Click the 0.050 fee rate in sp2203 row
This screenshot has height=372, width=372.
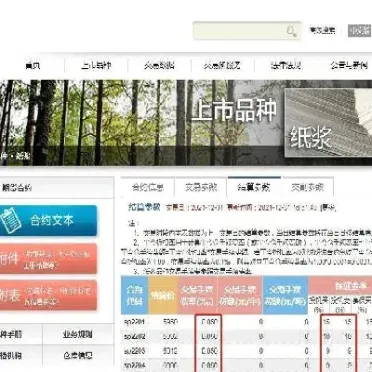(x=209, y=351)
